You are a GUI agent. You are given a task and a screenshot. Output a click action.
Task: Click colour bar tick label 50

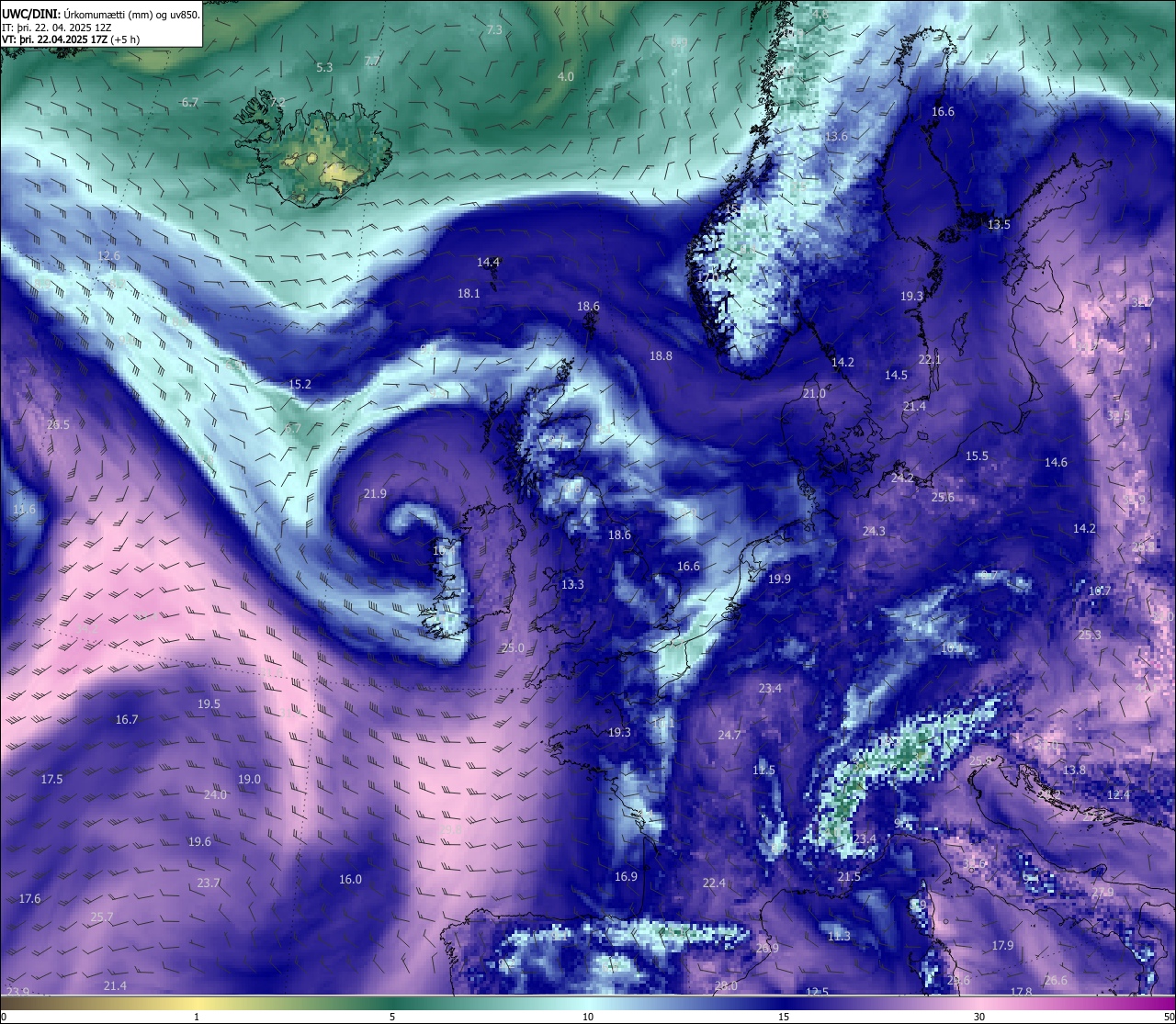[1168, 1017]
